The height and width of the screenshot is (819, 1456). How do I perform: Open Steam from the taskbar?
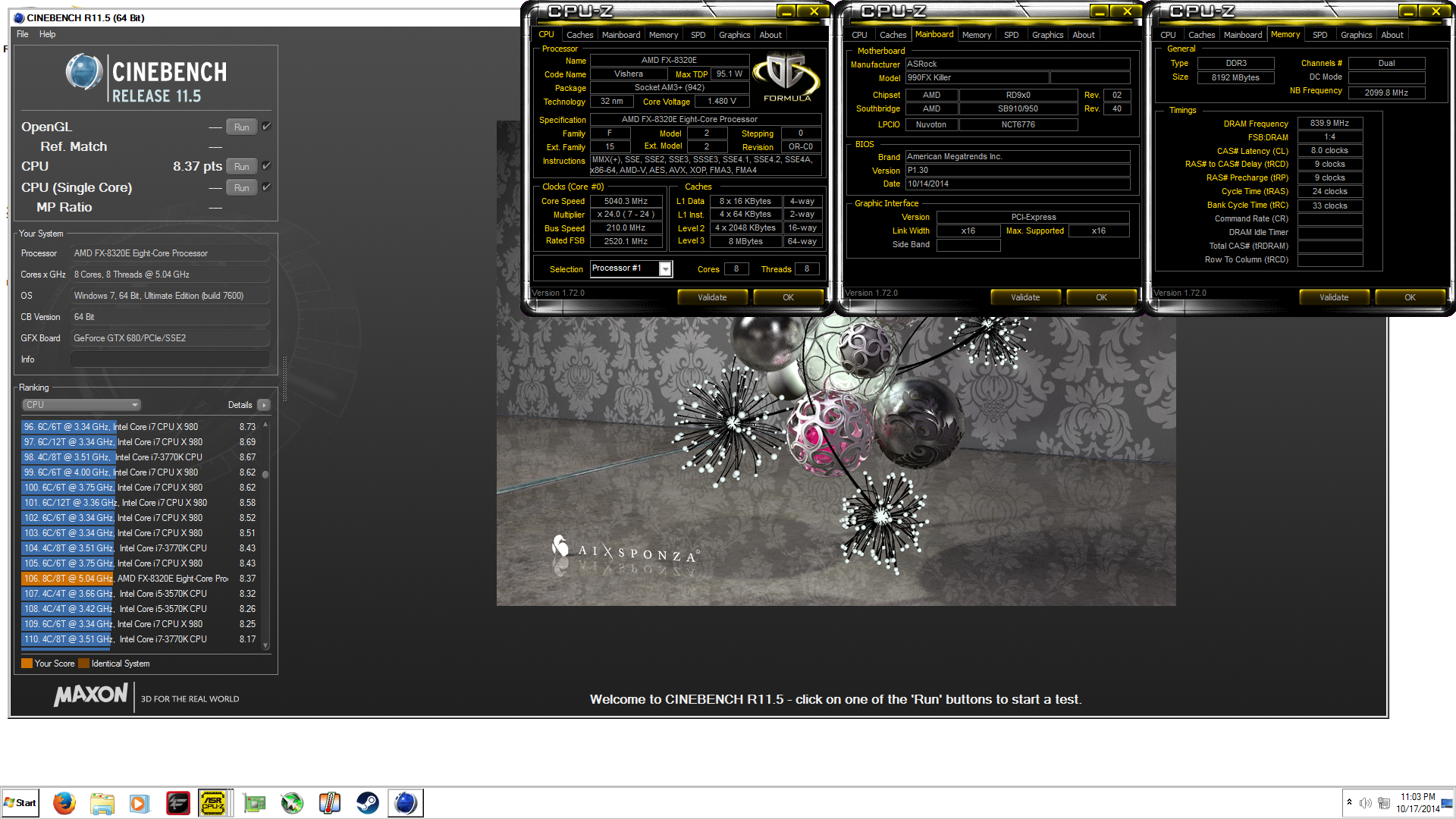[368, 802]
